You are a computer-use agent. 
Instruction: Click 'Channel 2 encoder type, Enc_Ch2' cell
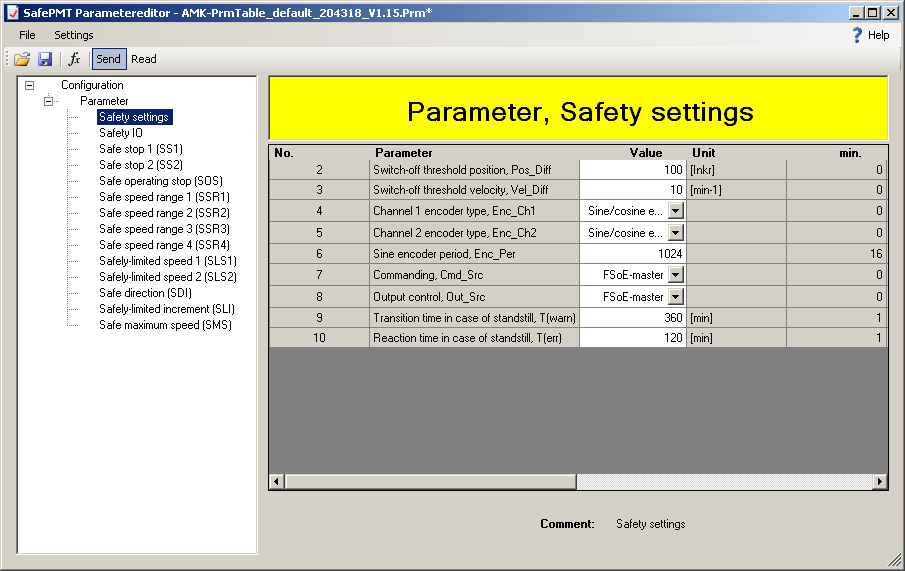pos(474,233)
